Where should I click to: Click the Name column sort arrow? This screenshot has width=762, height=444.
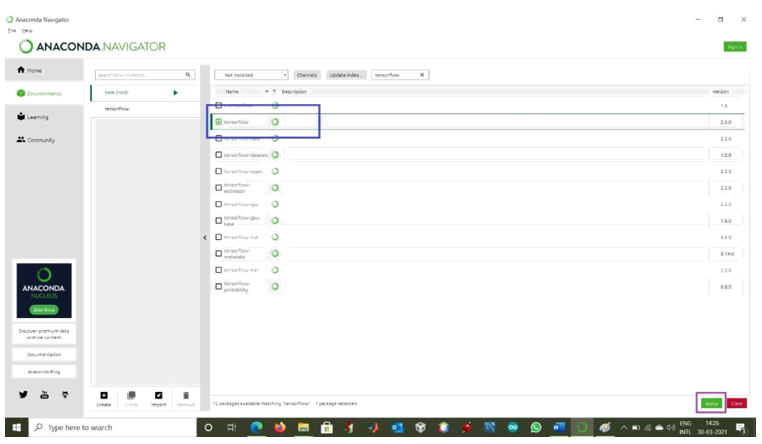266,91
